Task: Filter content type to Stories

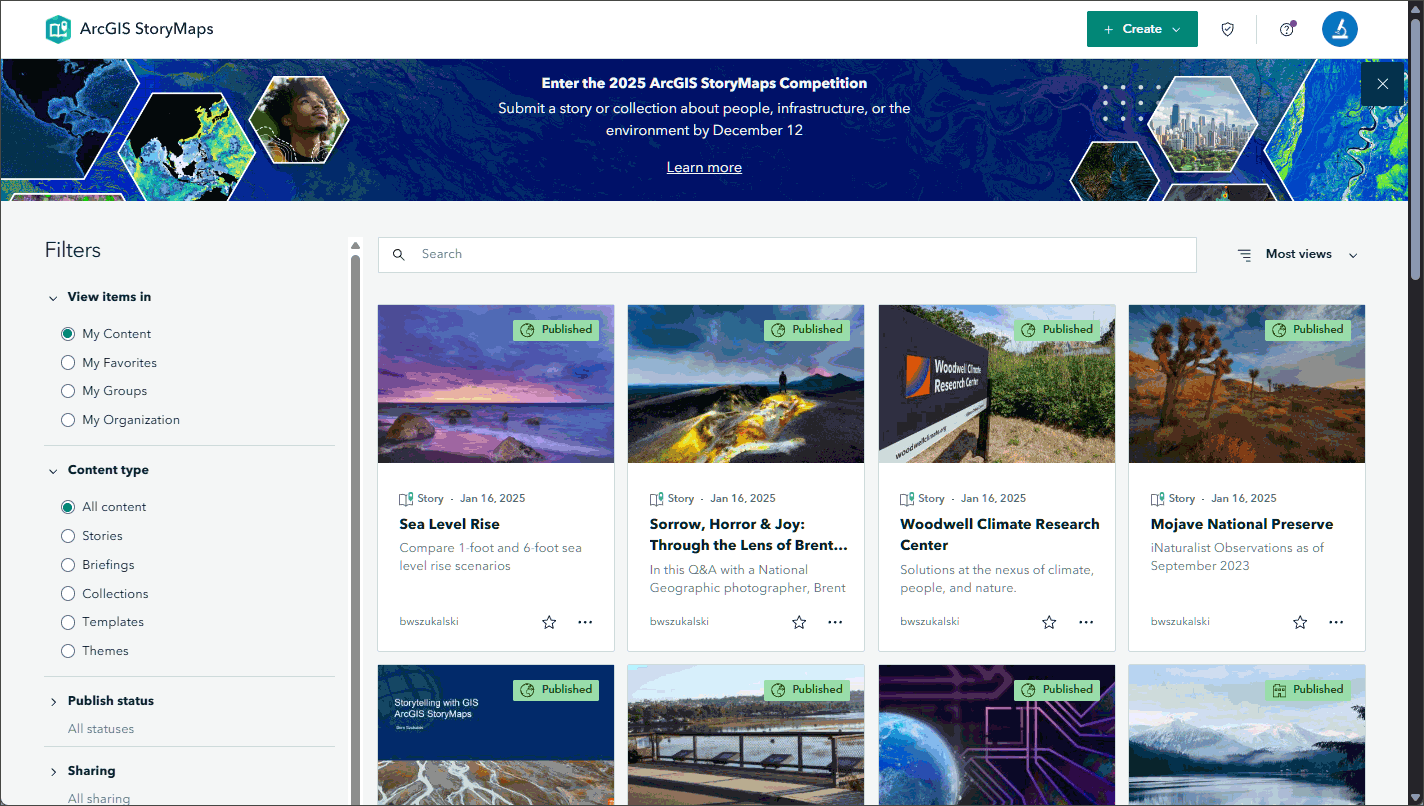Action: tap(68, 536)
